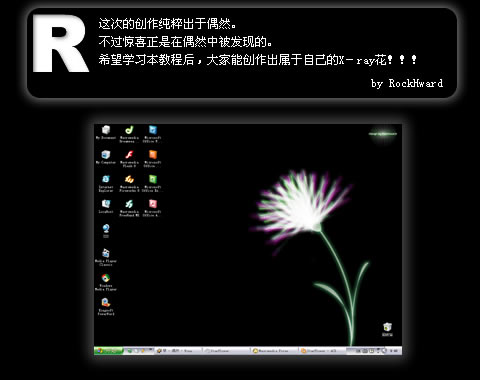The width and height of the screenshot is (480, 380).
Task: Launch Macromedia Dreamweaver desktop shortcut
Action: [x=129, y=134]
